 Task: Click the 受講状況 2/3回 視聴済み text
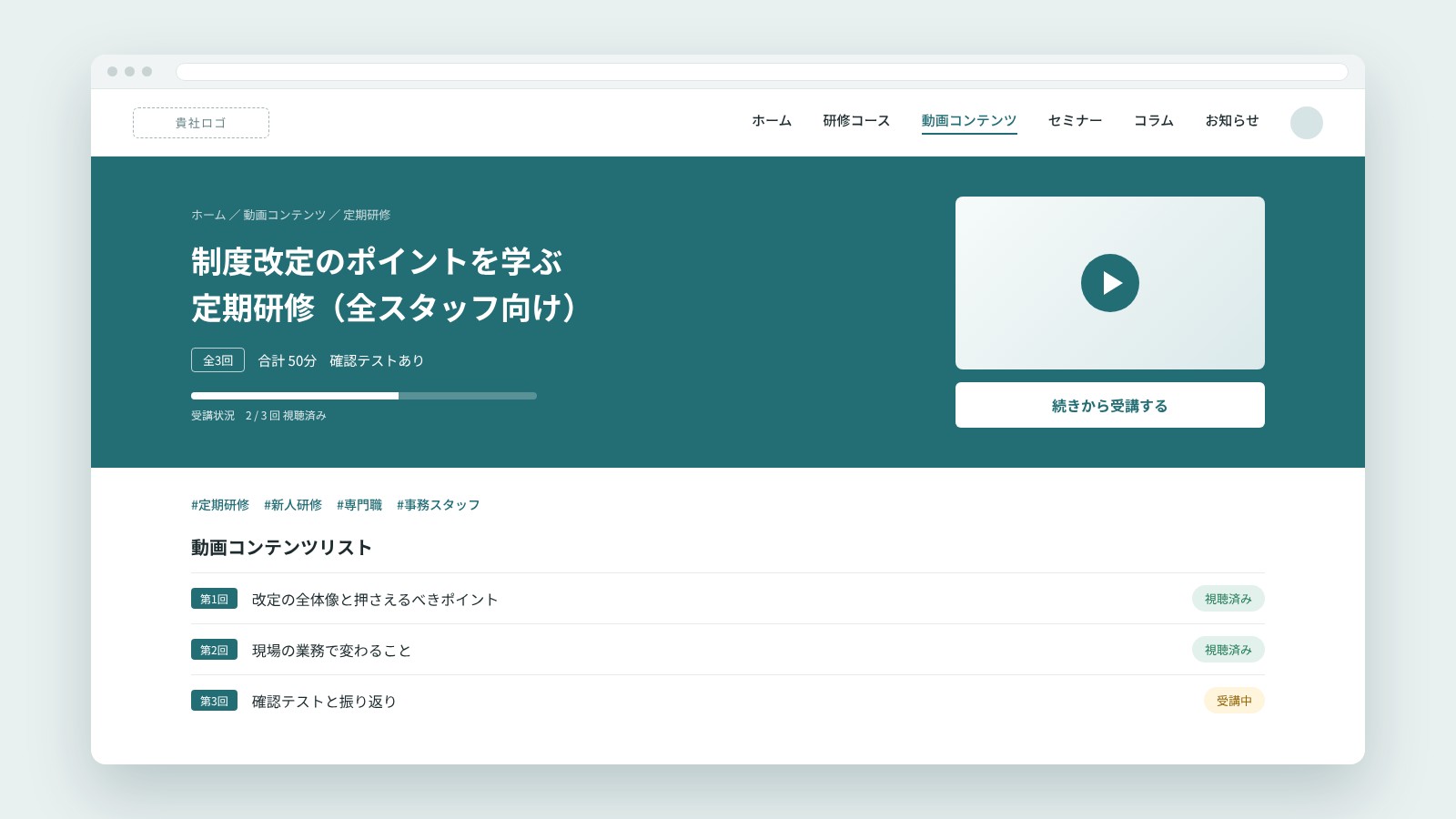point(258,416)
